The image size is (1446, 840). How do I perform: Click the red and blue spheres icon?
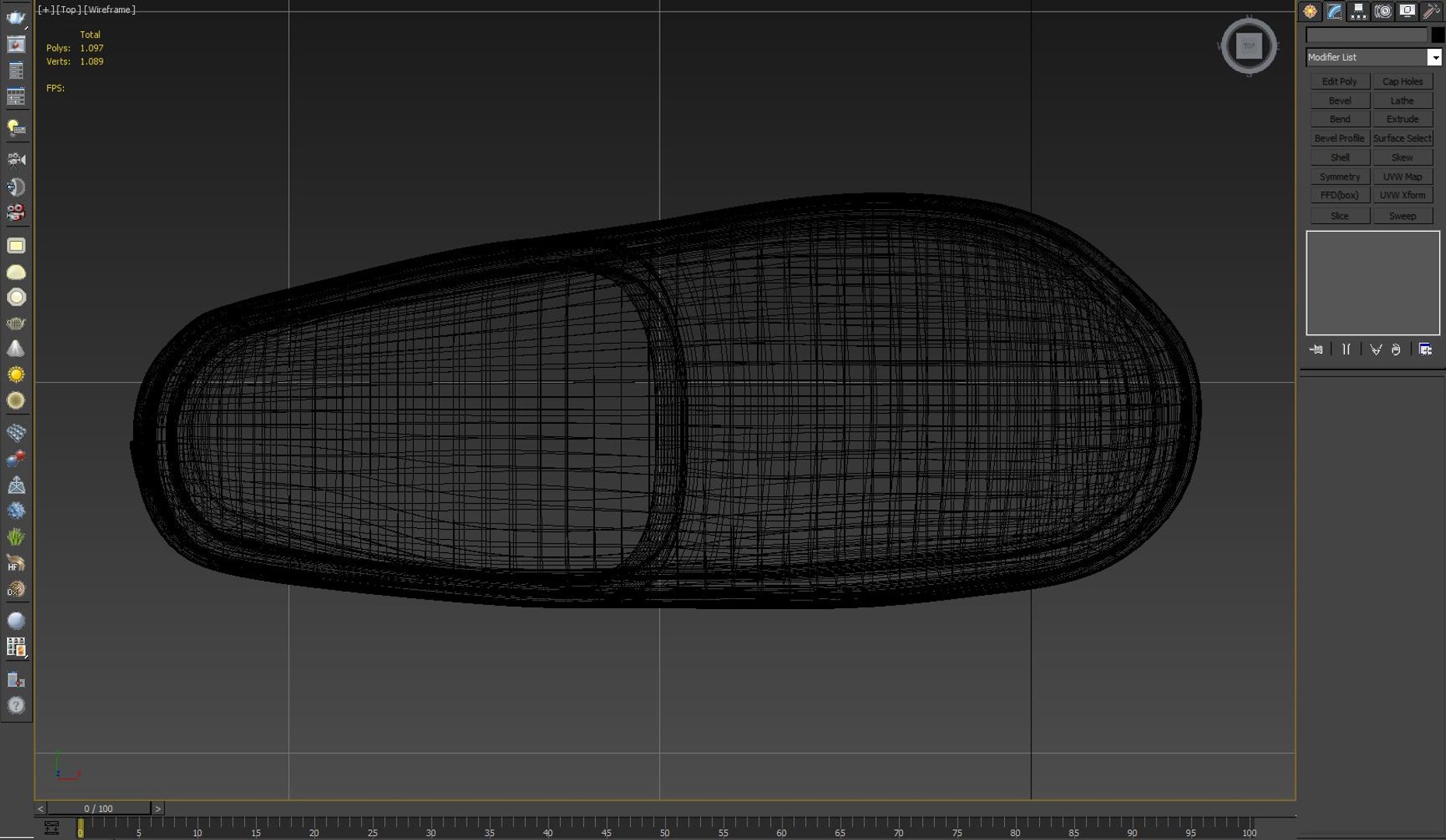[x=16, y=459]
